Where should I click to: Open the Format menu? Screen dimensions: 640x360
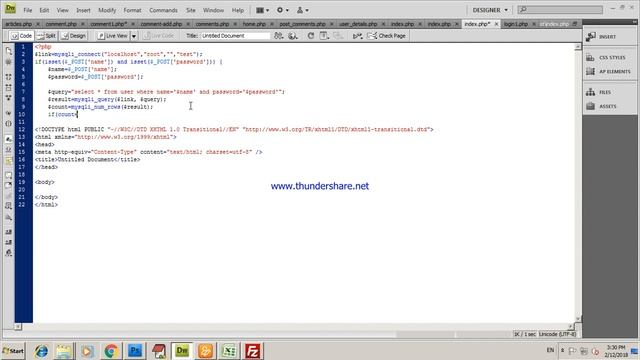(x=132, y=10)
